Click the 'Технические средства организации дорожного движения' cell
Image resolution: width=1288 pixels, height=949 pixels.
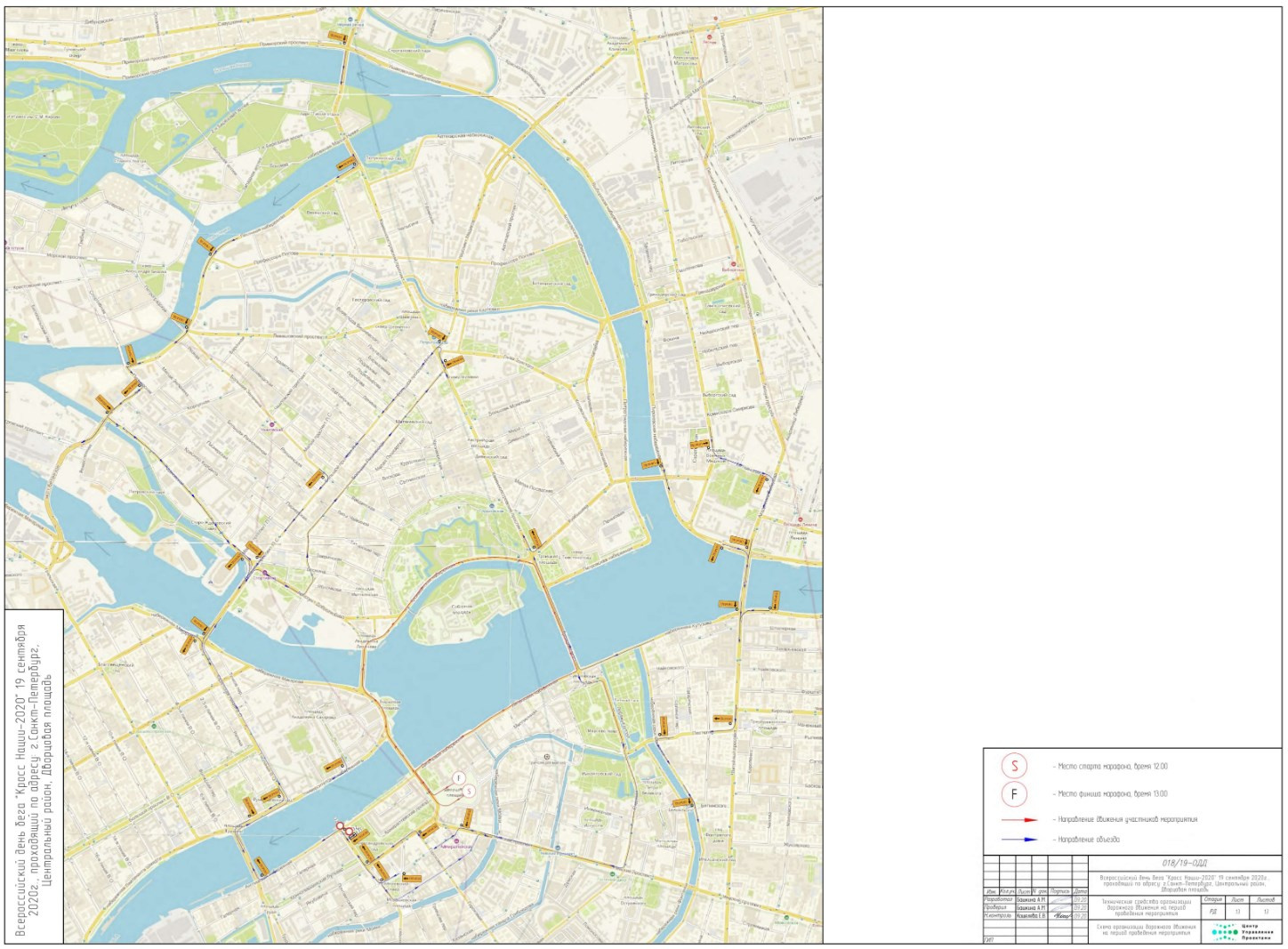click(x=1146, y=907)
